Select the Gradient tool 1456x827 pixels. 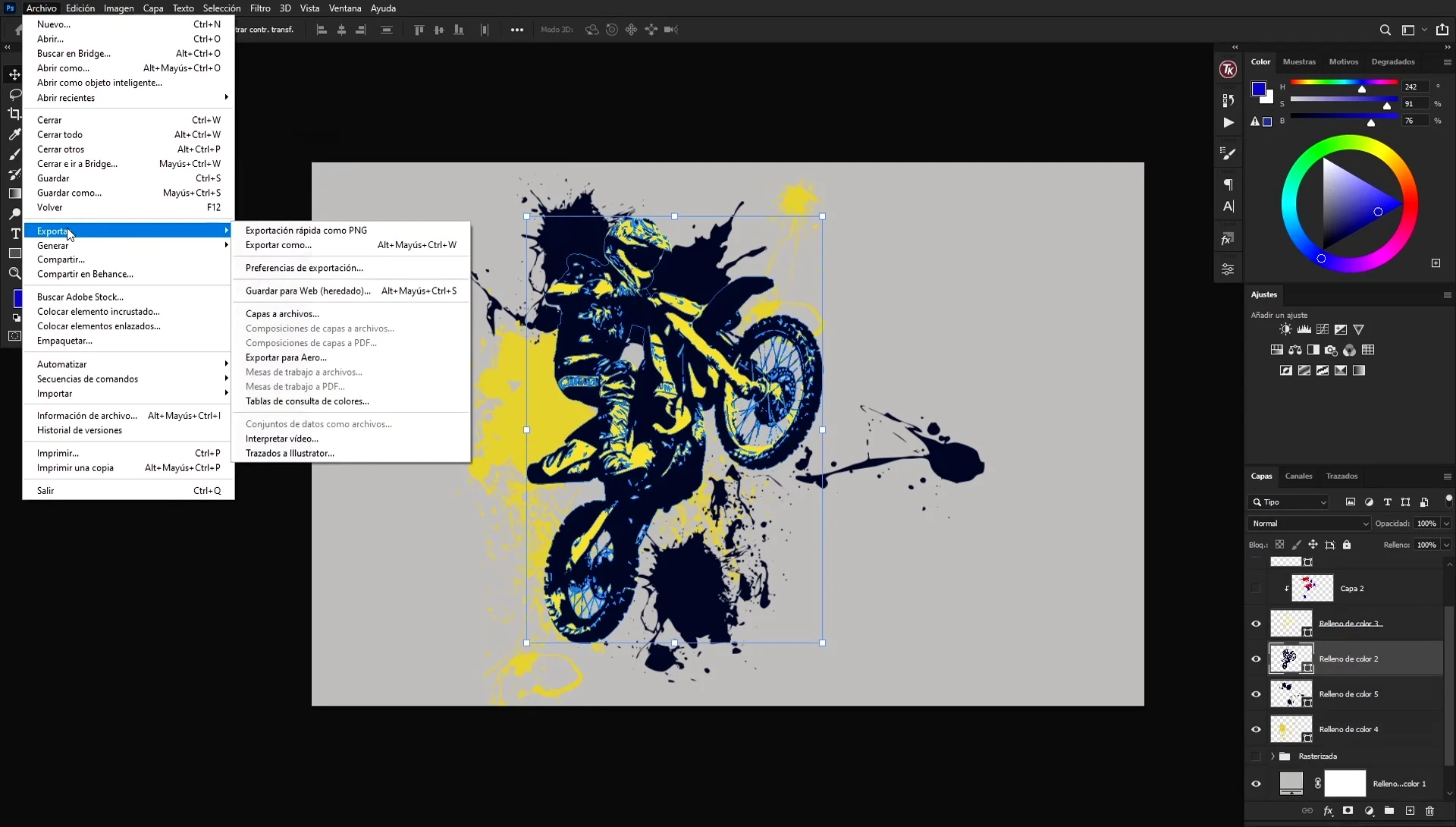tap(14, 193)
